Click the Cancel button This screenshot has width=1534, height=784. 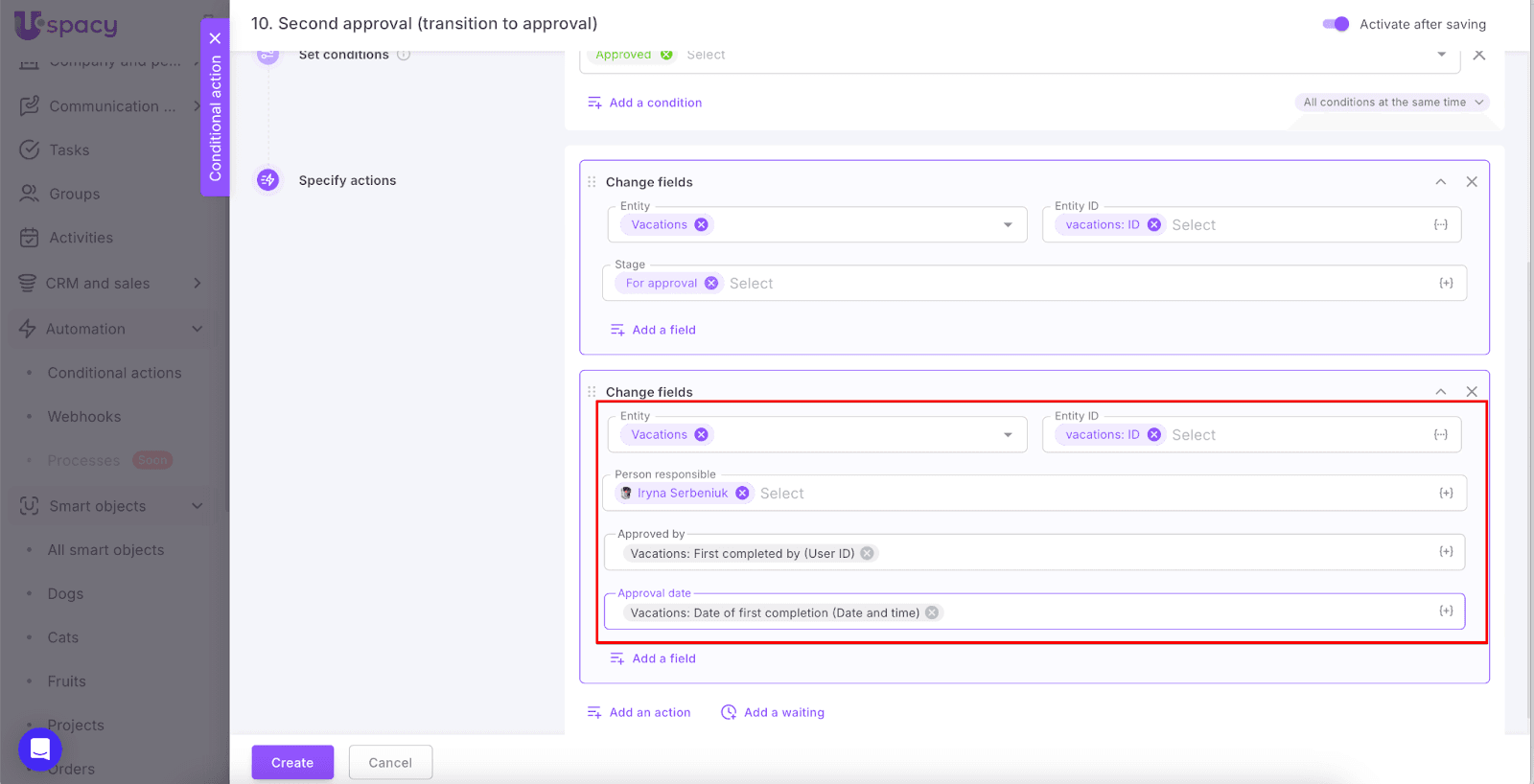click(390, 763)
